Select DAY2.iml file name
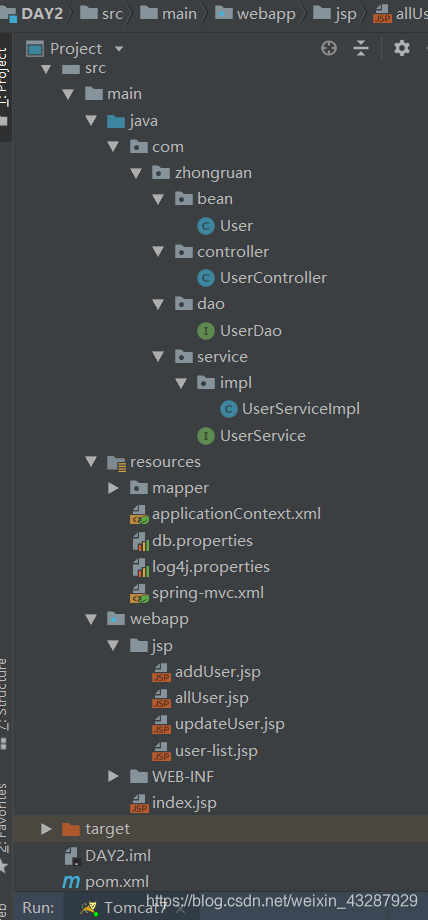The image size is (428, 920). [118, 855]
